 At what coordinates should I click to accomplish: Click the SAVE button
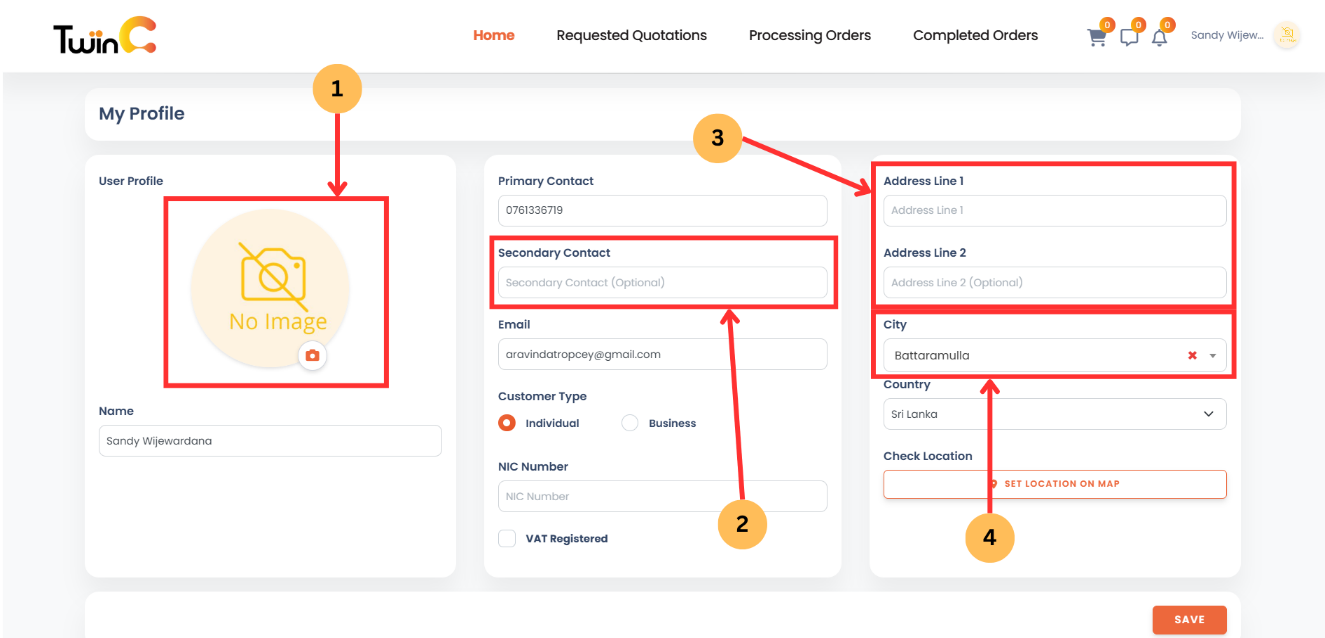pos(1189,619)
